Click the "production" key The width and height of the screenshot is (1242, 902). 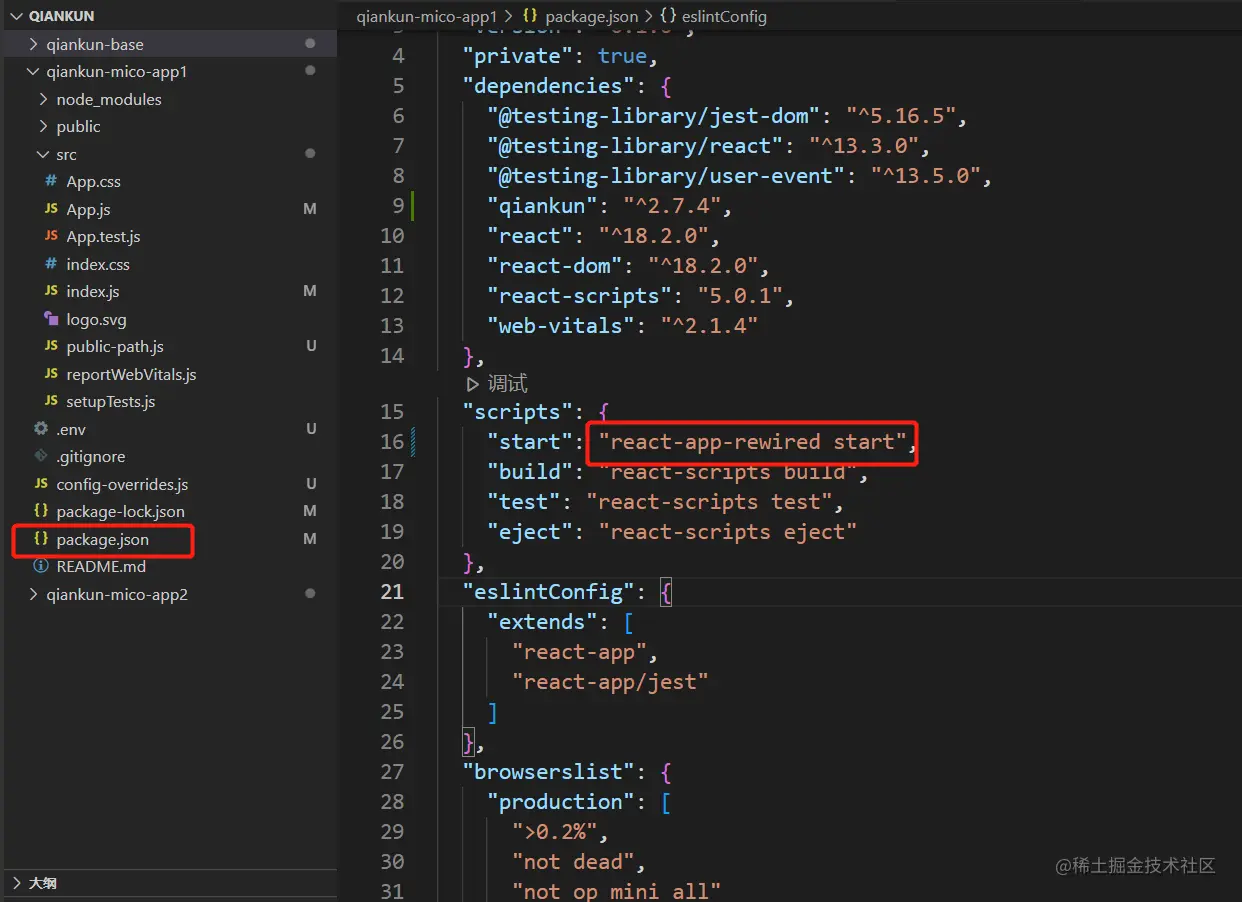pos(560,802)
